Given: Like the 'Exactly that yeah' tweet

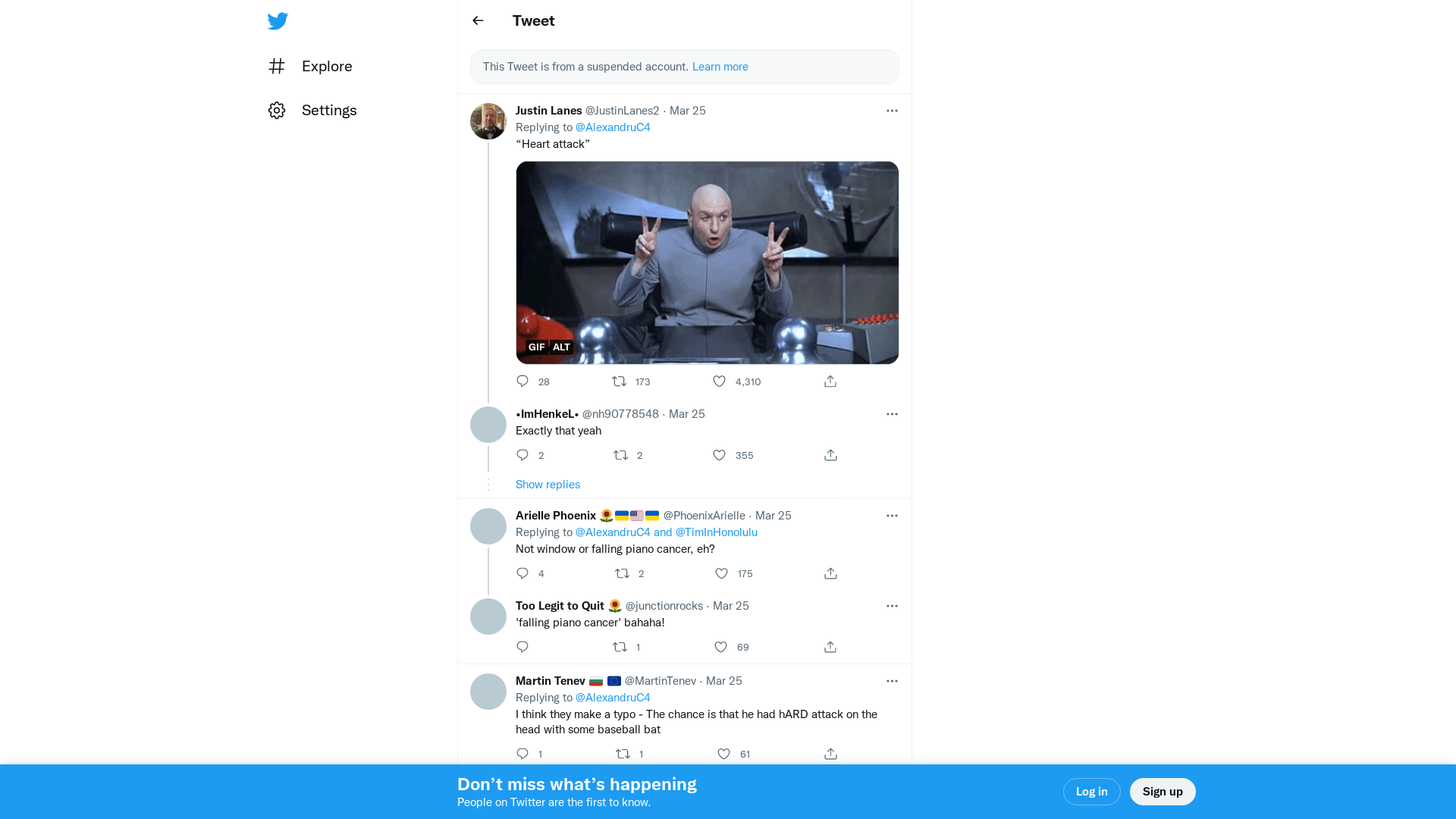Looking at the screenshot, I should 719,455.
